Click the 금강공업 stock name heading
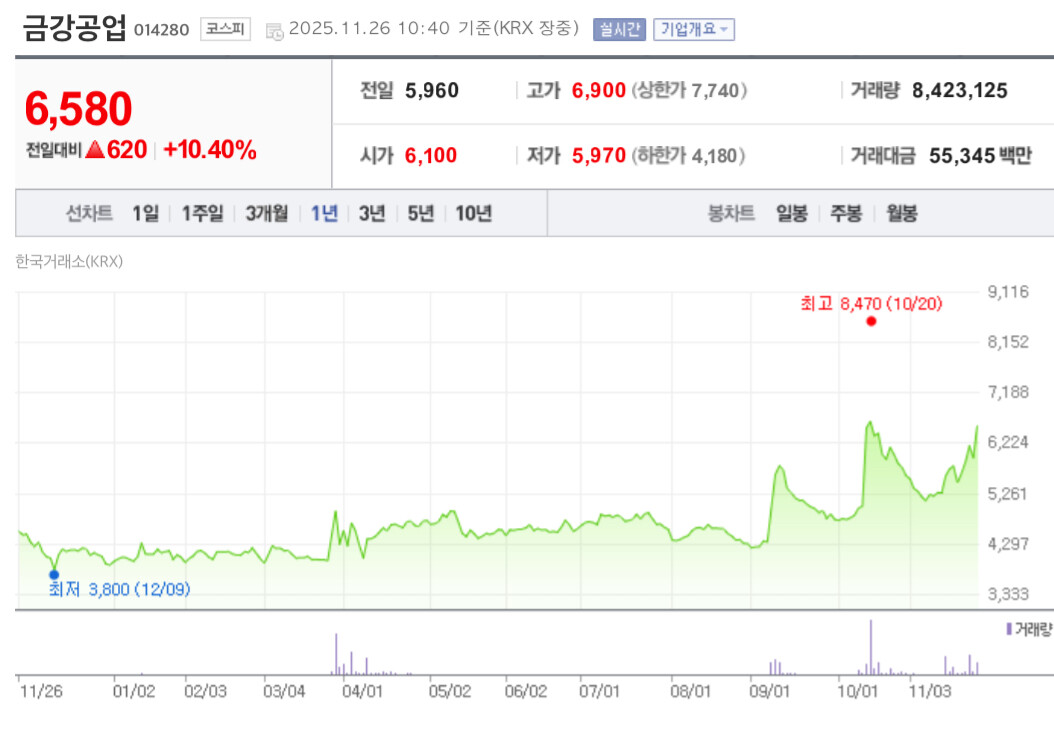The height and width of the screenshot is (731, 1054). (74, 28)
